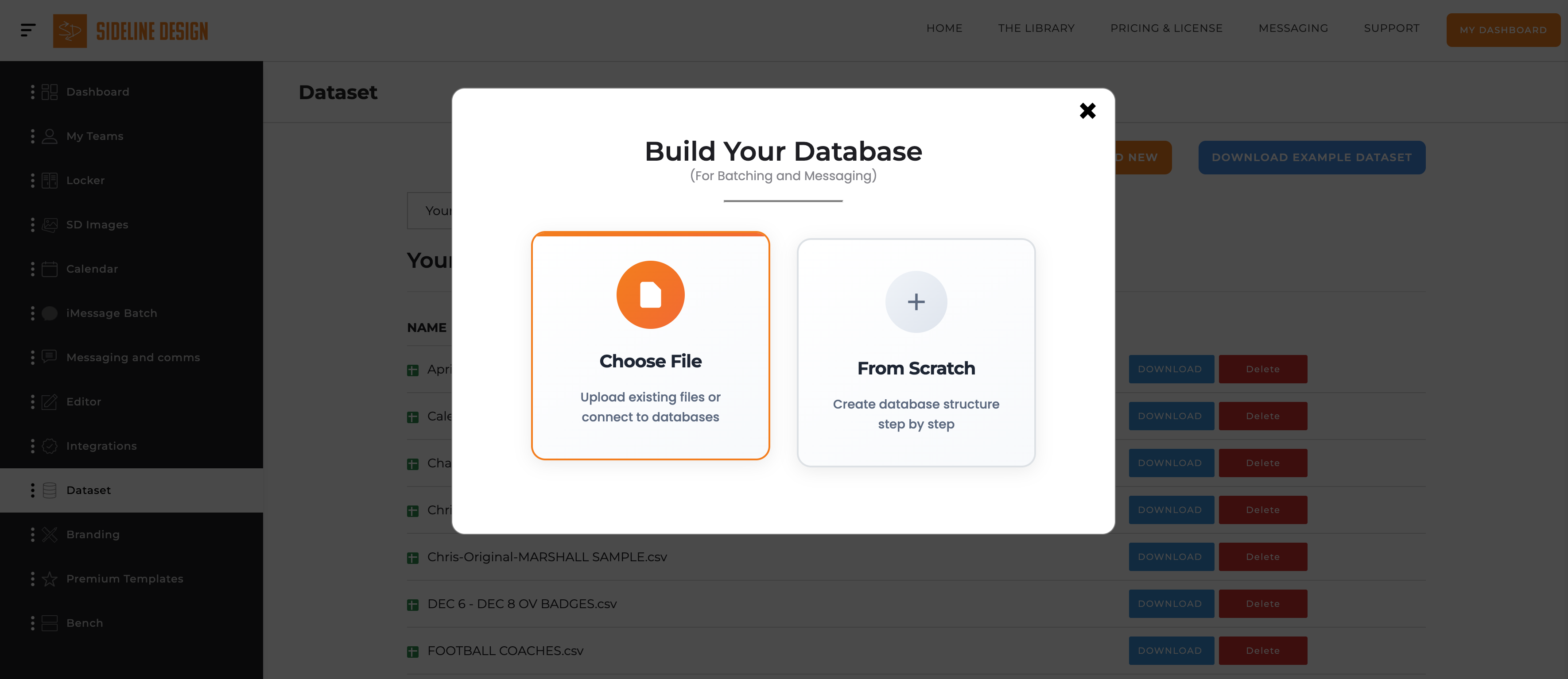Click DOWNLOAD EXAMPLE DATASET button
This screenshot has height=679, width=1568.
click(x=1312, y=158)
